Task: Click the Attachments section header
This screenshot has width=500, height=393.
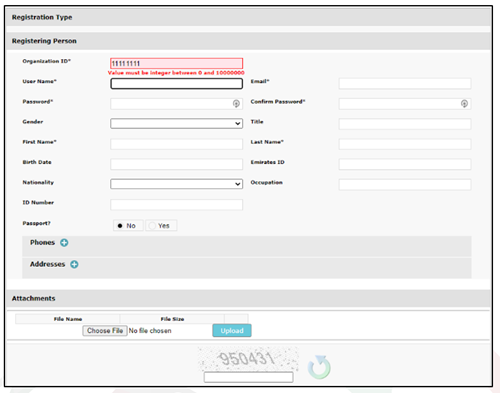Action: (x=248, y=298)
